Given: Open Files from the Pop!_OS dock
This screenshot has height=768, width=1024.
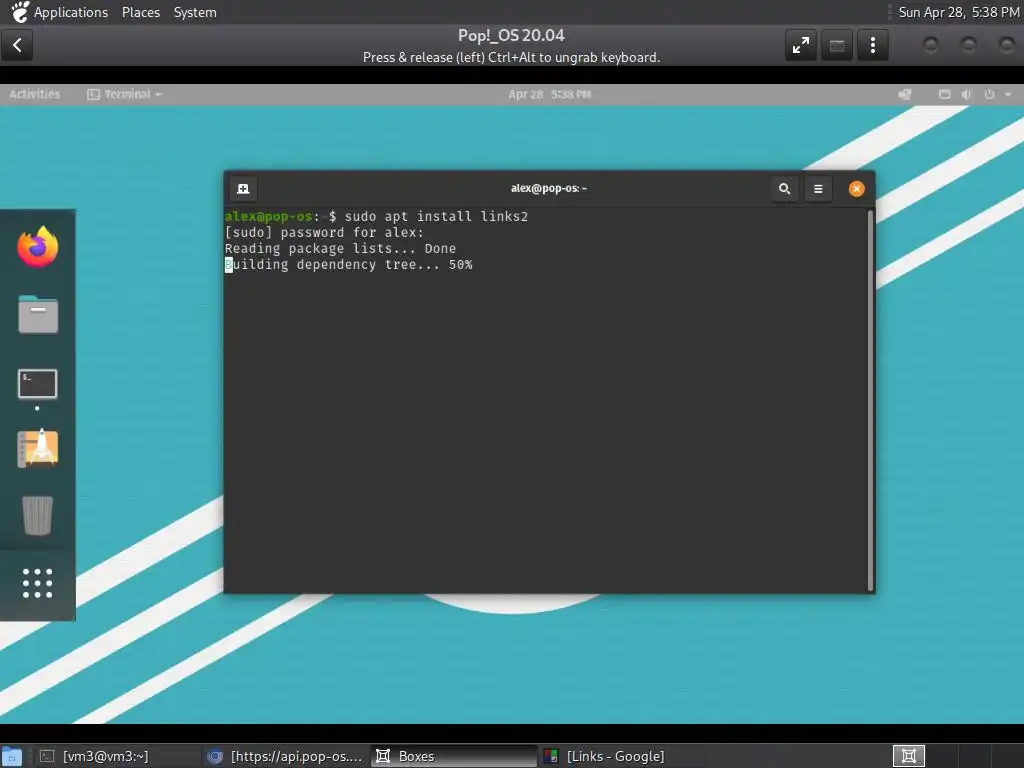Looking at the screenshot, I should point(37,315).
